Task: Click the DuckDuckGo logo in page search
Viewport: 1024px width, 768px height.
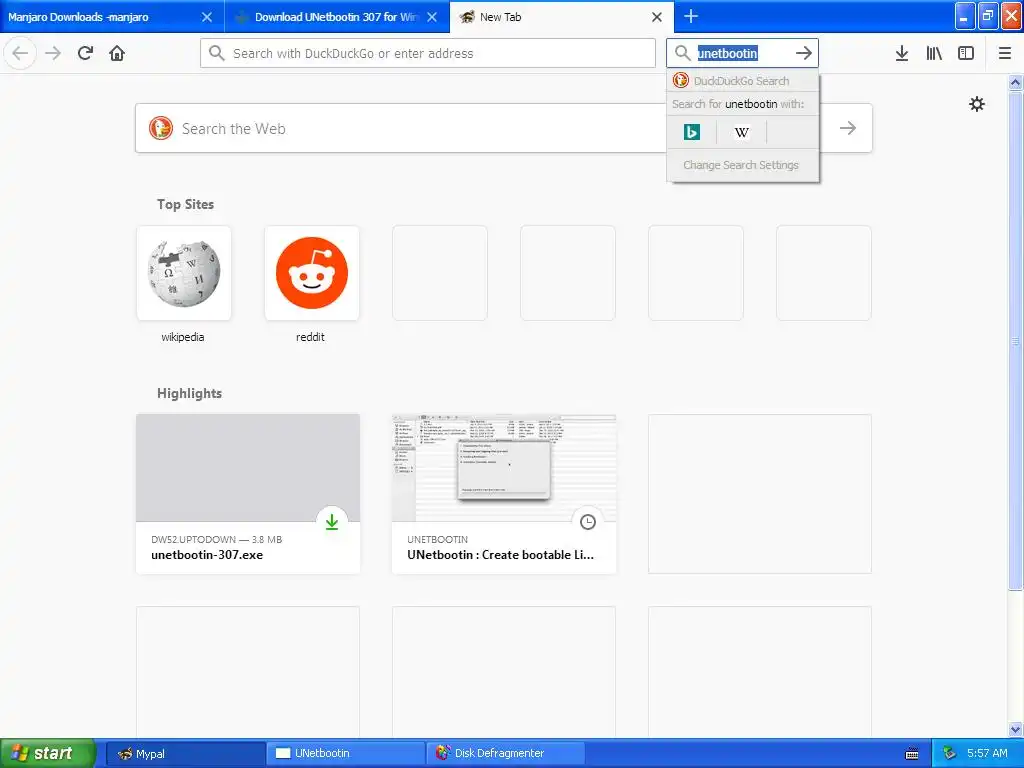Action: click(161, 128)
